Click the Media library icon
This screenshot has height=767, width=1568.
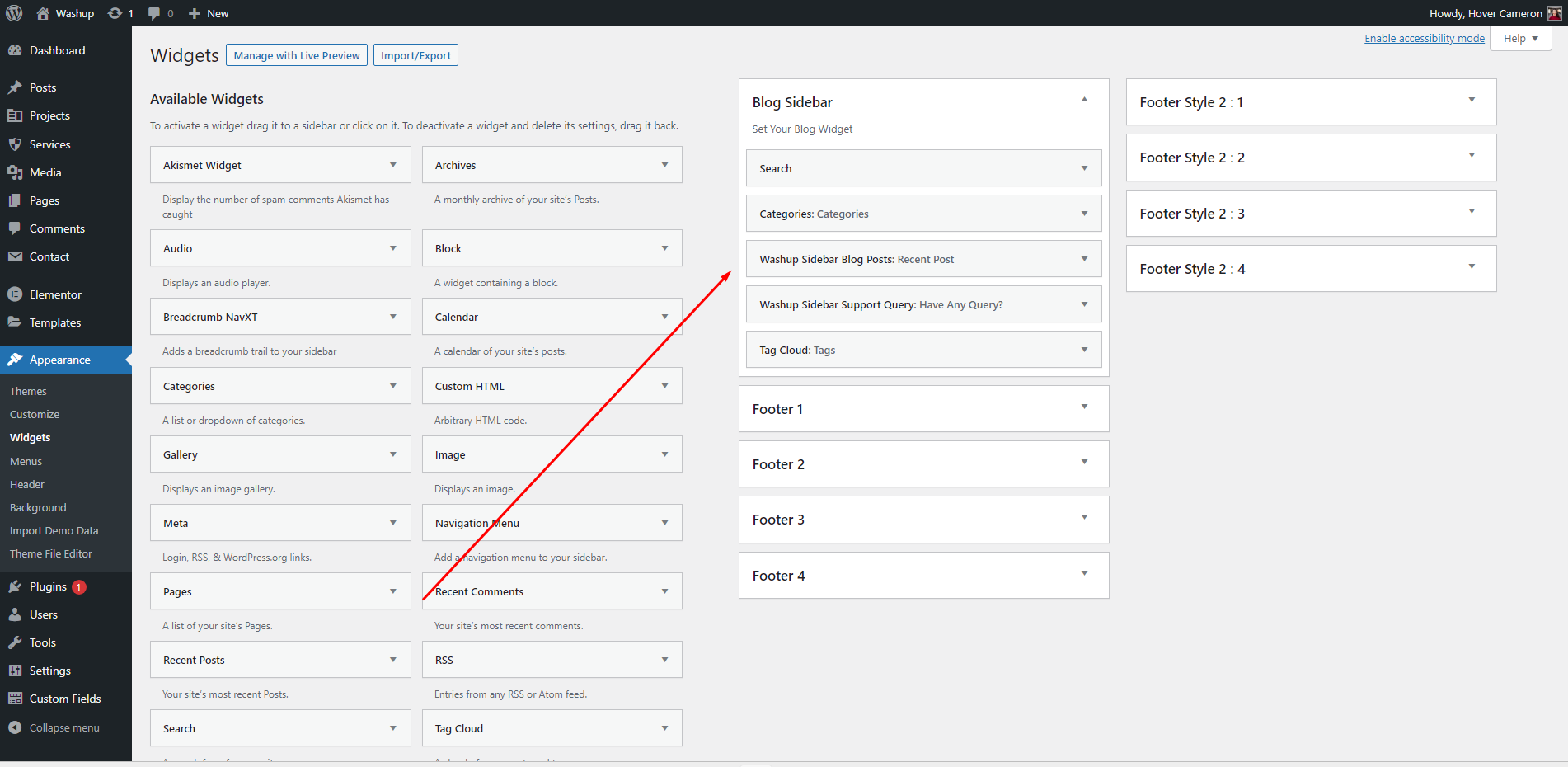click(15, 172)
